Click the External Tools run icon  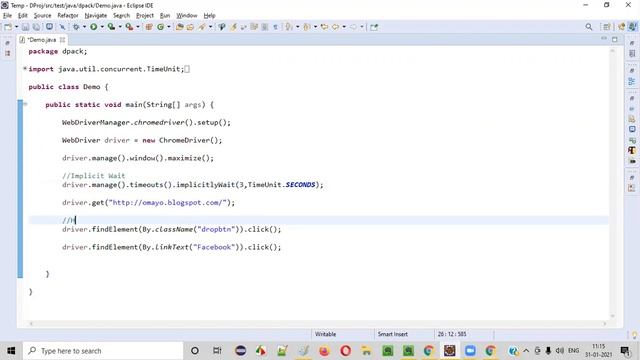point(129,27)
